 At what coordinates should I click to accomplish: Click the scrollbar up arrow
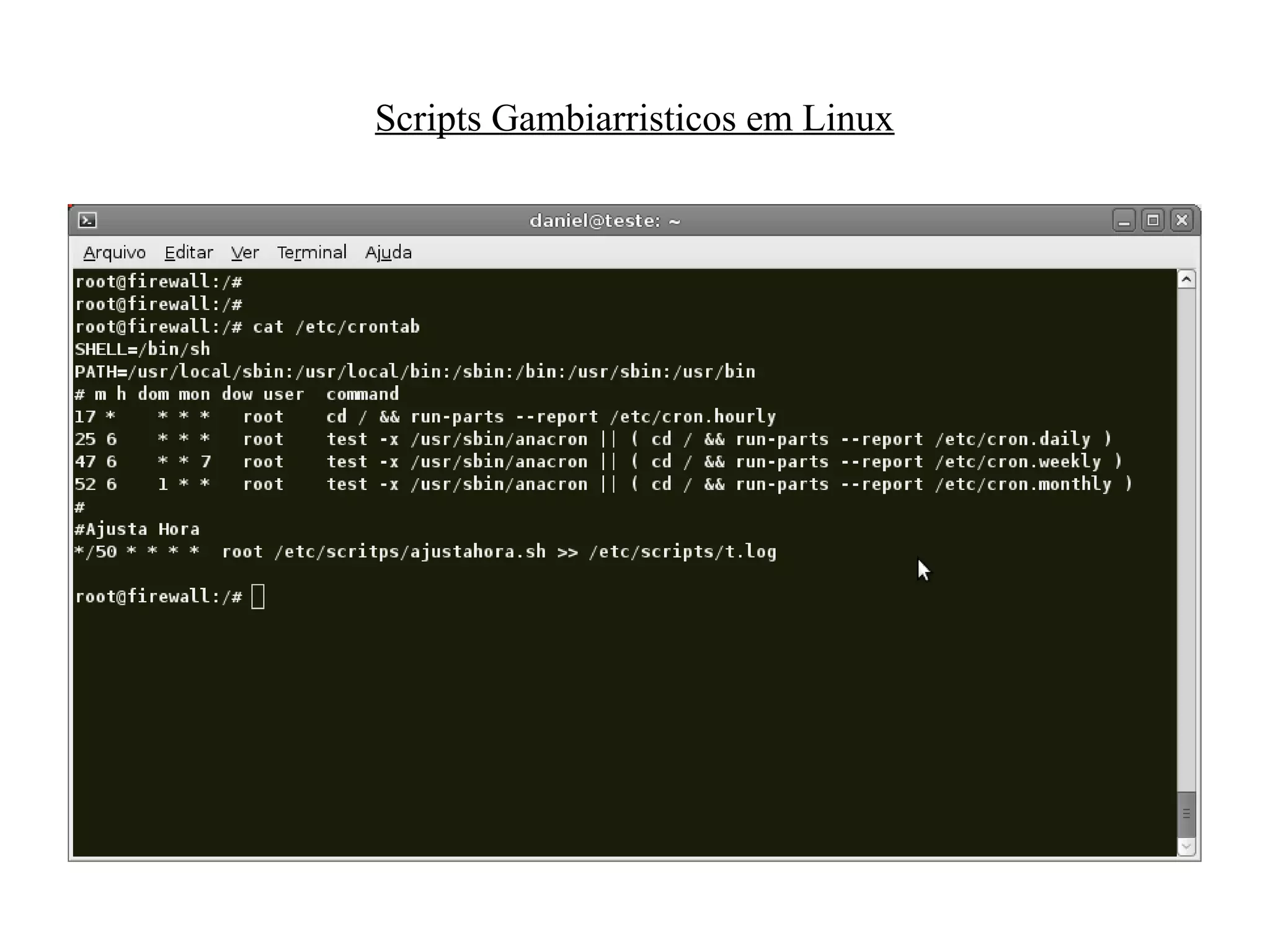click(x=1186, y=280)
